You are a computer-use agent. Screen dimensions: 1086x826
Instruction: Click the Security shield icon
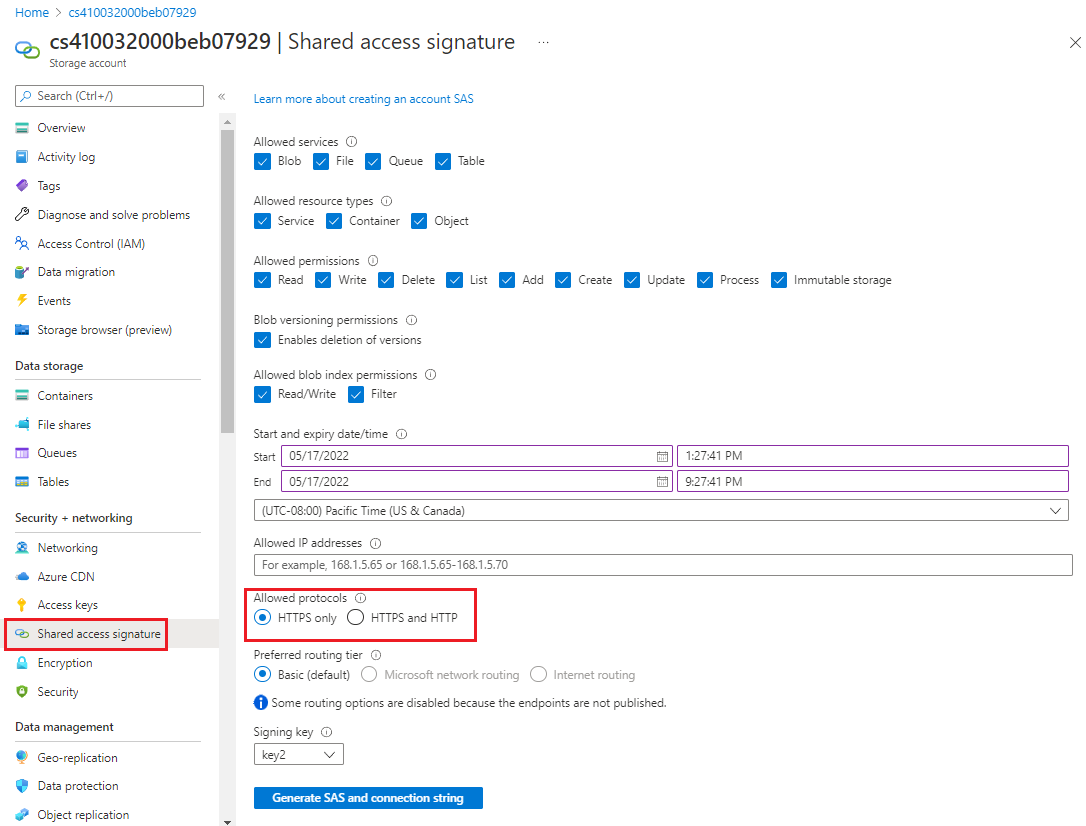tap(22, 692)
